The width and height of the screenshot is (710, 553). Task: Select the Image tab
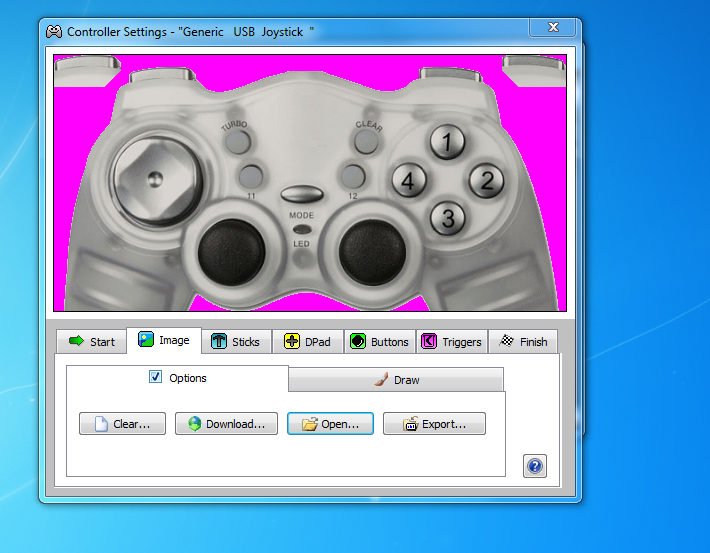pos(164,340)
